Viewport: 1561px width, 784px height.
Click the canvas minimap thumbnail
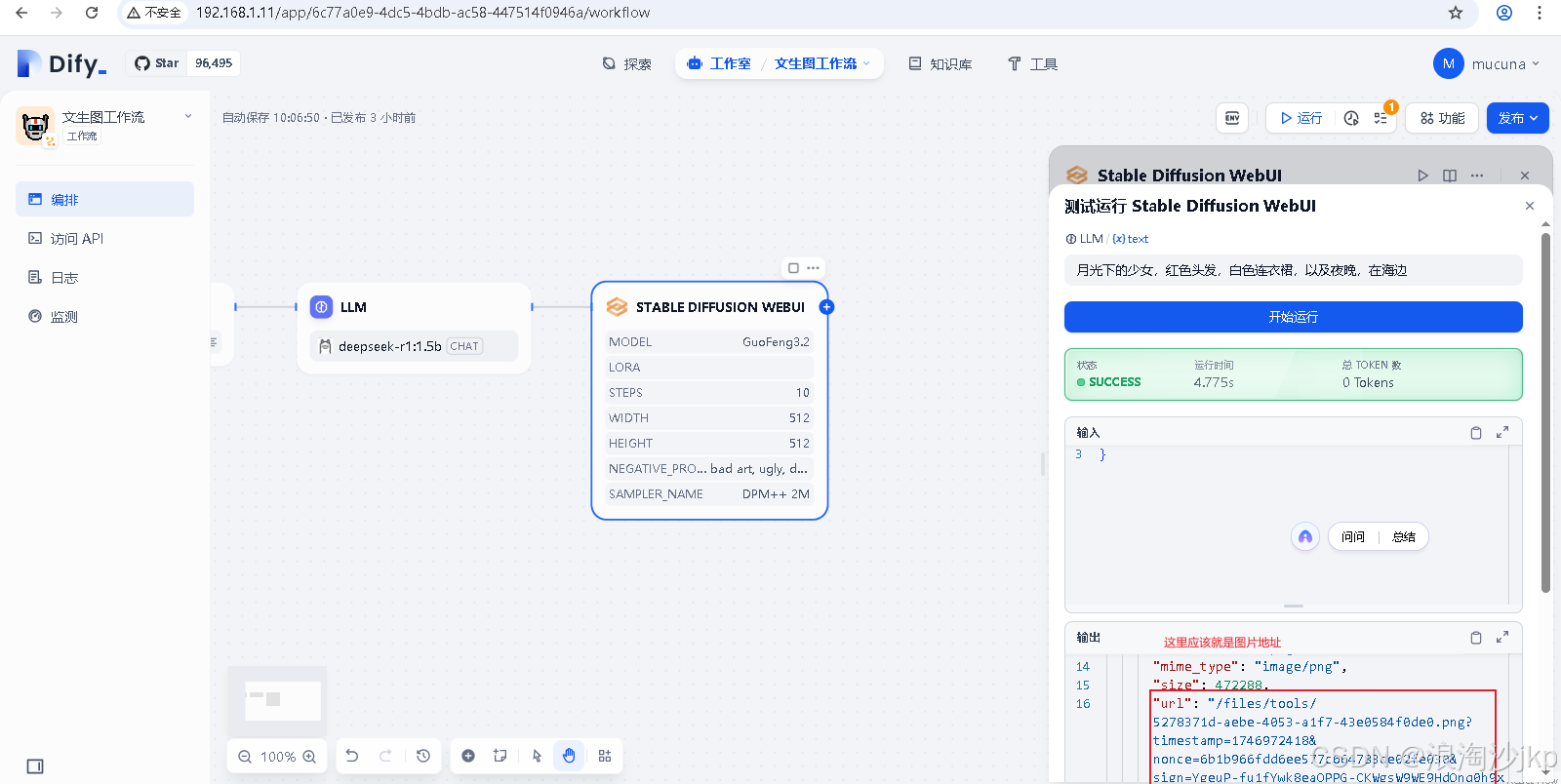point(277,700)
